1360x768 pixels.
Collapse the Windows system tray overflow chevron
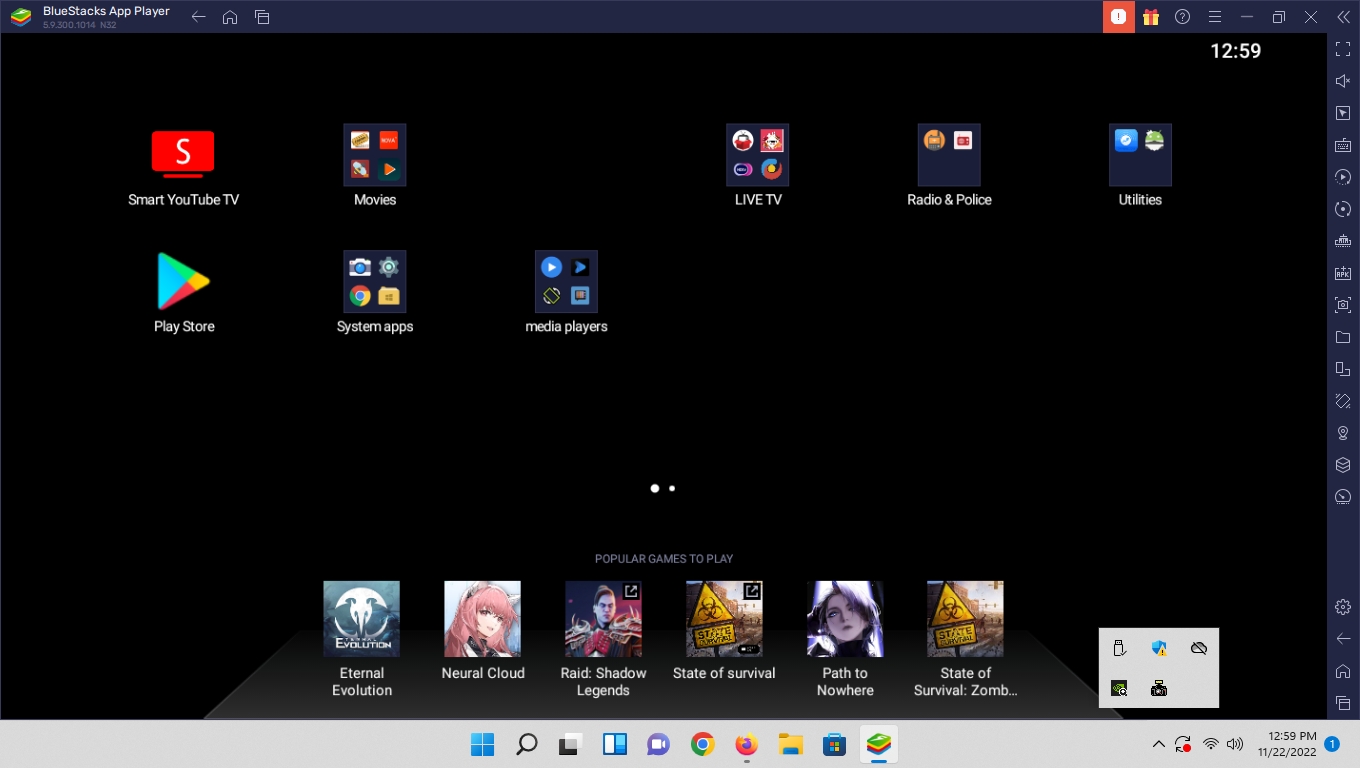(1158, 744)
